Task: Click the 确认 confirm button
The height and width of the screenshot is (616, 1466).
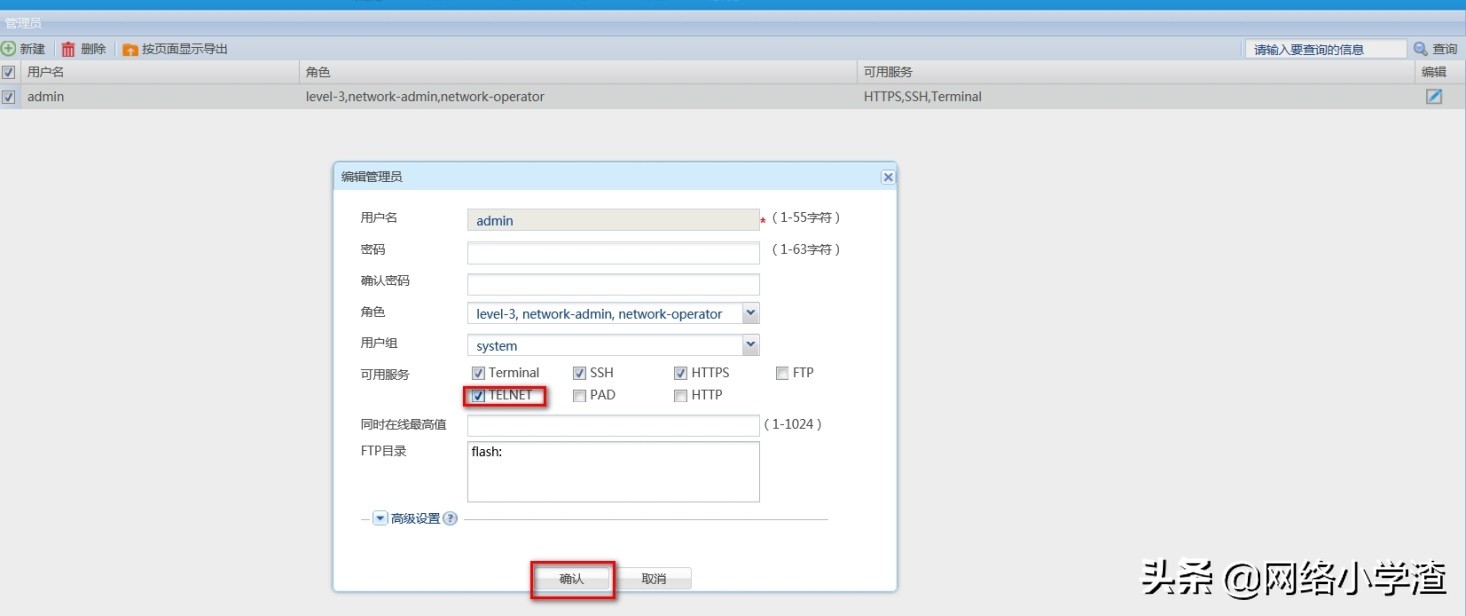Action: pyautogui.click(x=571, y=579)
